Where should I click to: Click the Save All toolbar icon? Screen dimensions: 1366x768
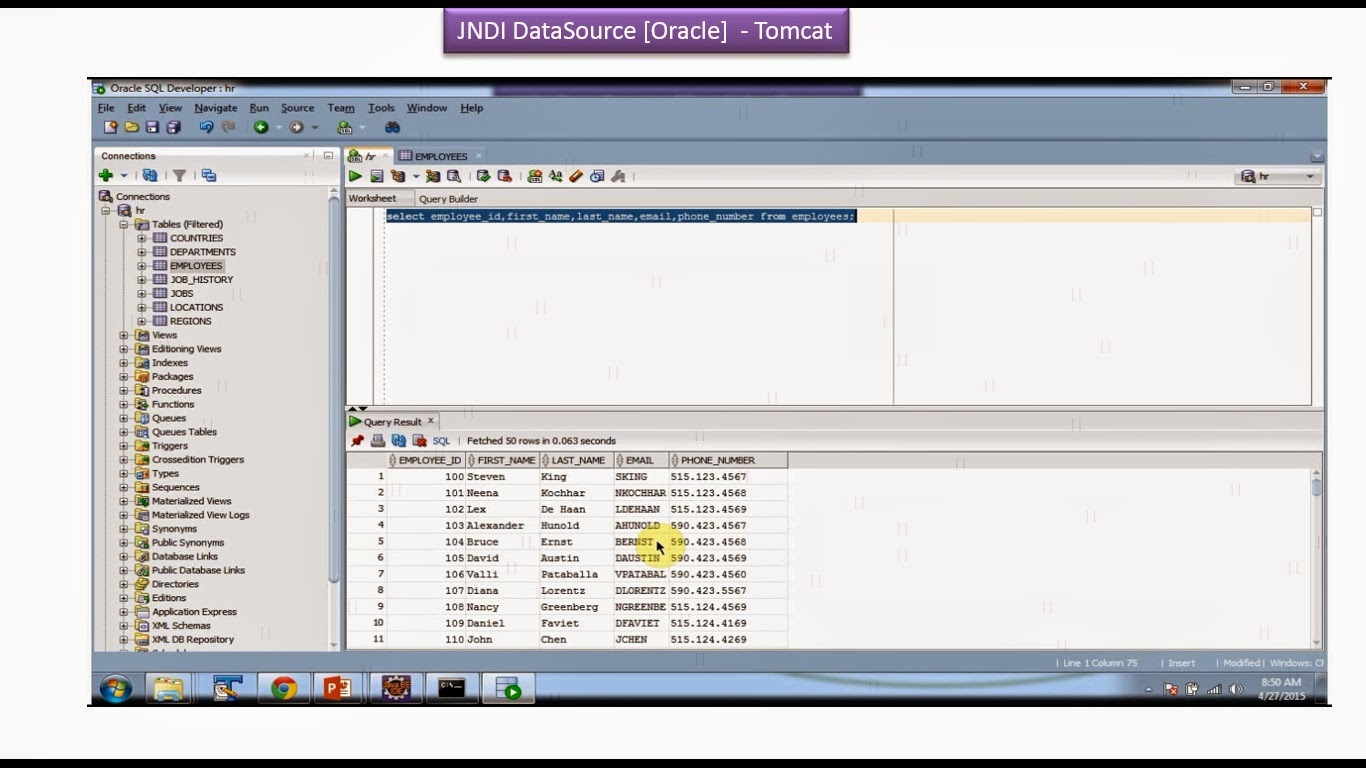pos(173,128)
